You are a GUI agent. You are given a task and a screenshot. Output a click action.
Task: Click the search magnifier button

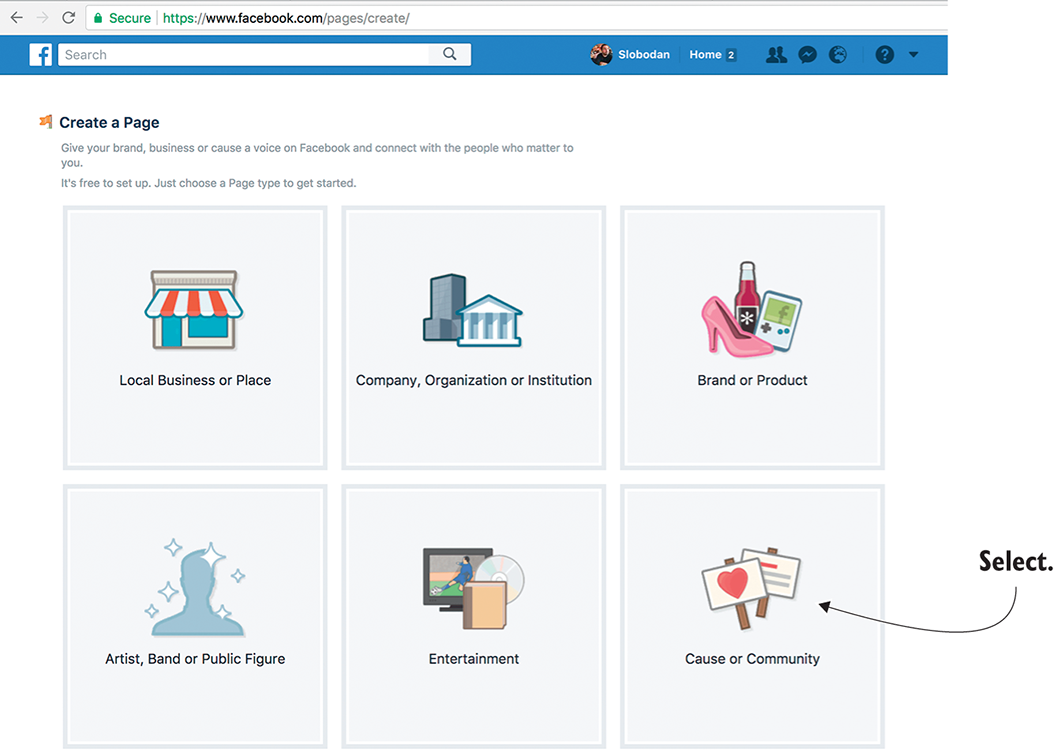[450, 55]
